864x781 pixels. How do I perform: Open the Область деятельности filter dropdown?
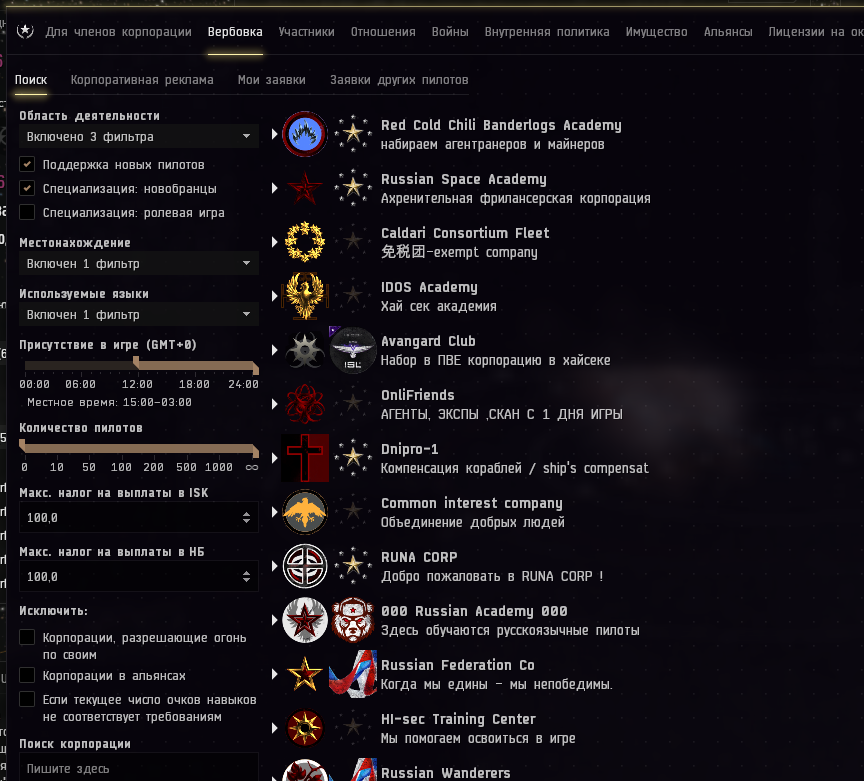click(139, 136)
